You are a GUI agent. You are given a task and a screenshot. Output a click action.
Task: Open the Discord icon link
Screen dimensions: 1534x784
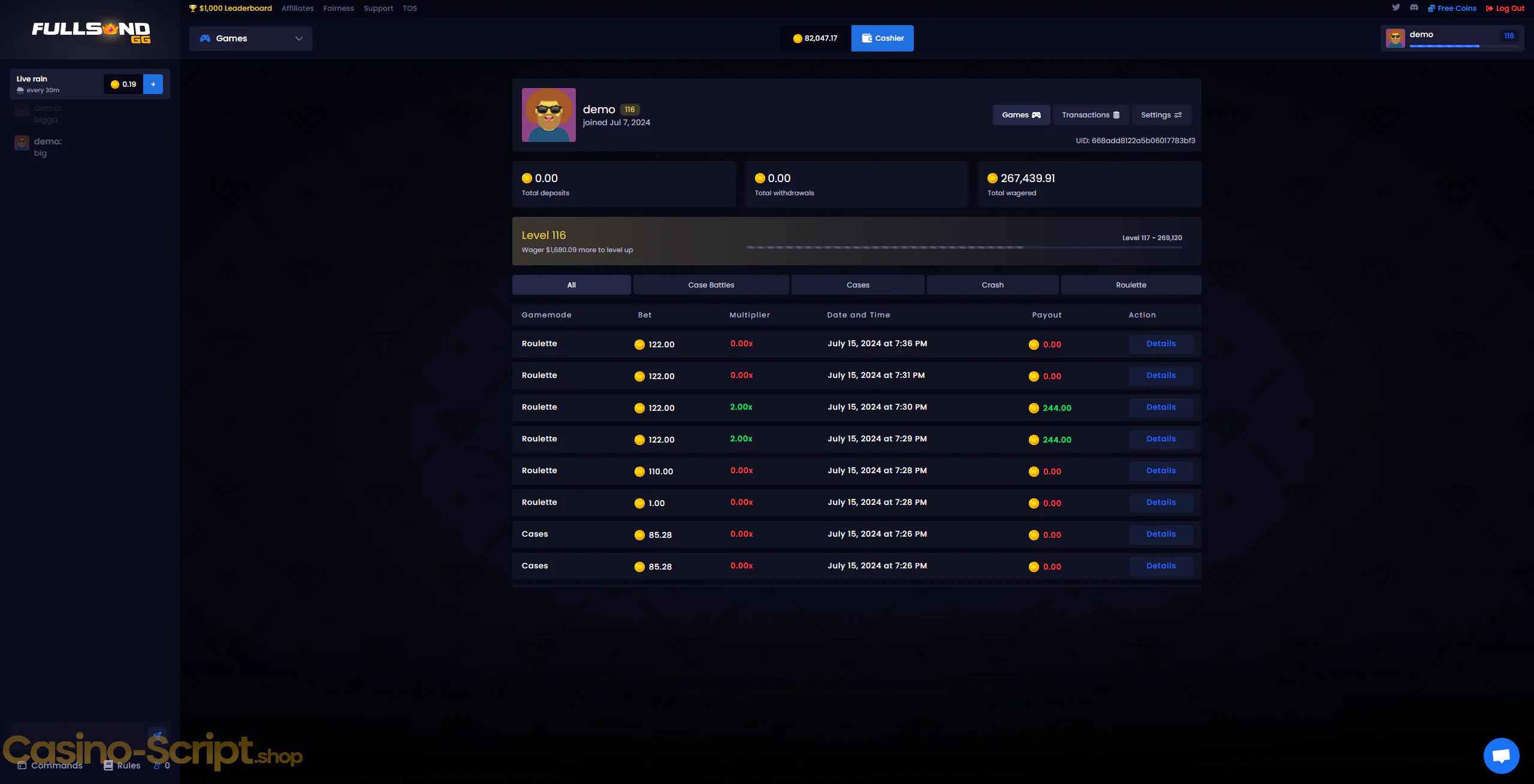(1414, 8)
